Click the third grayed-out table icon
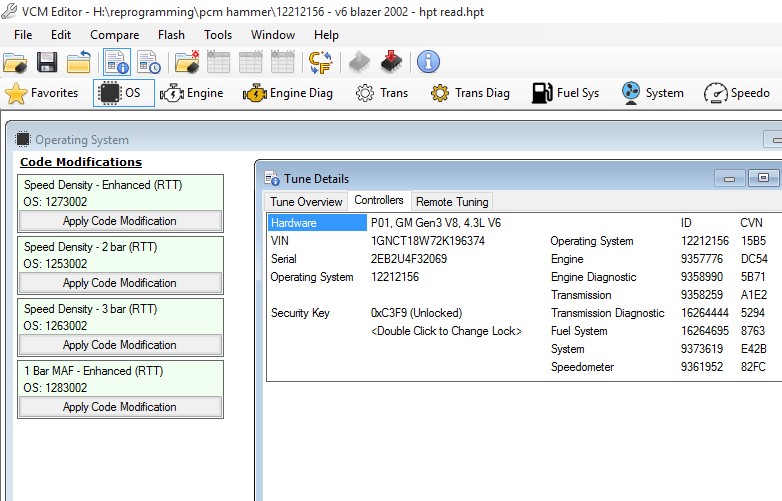 [282, 62]
